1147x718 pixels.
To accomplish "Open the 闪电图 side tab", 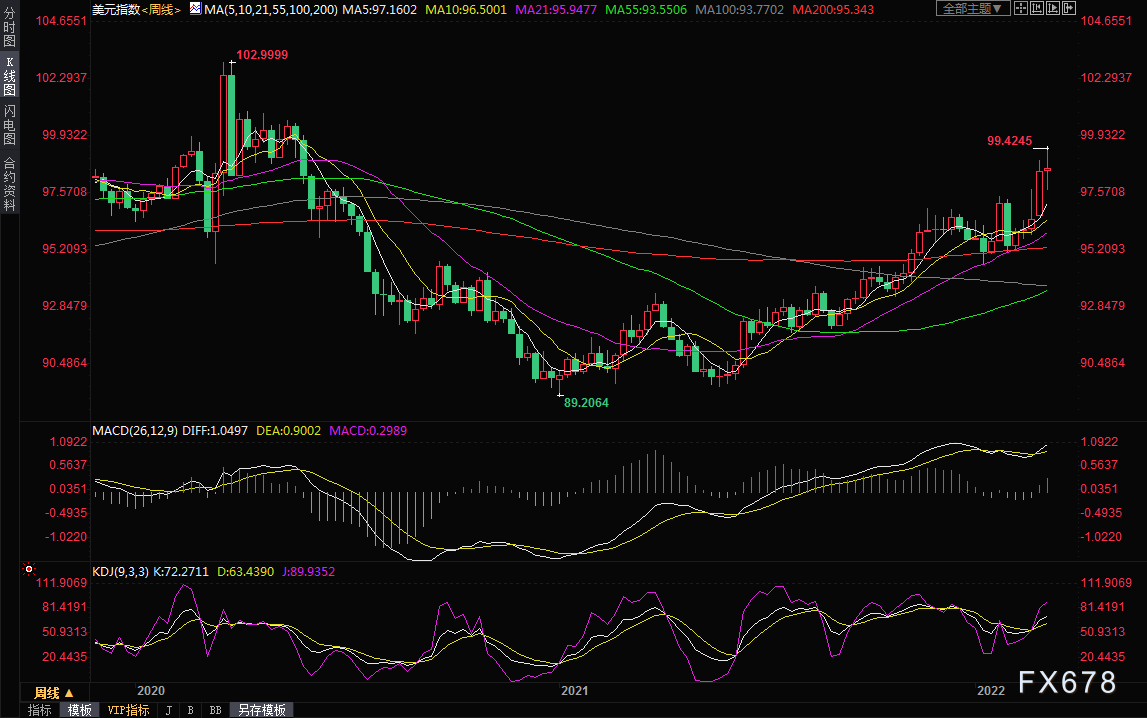I will tap(9, 123).
